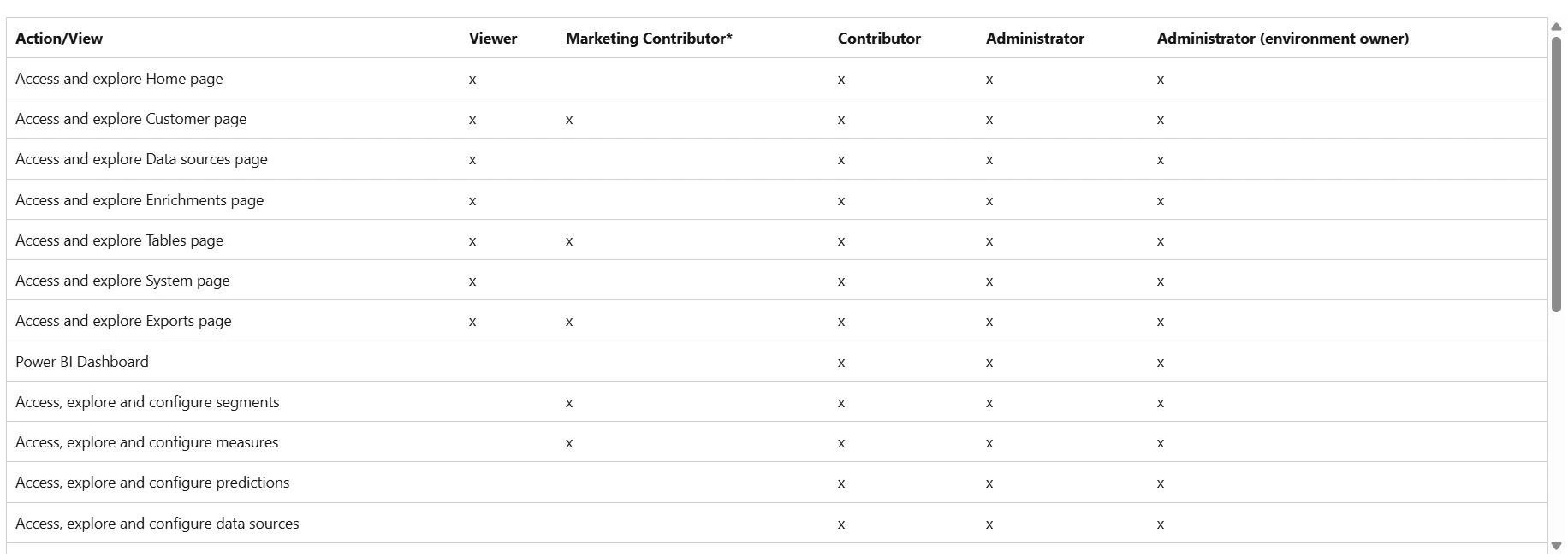Click the Contributor column header
The width and height of the screenshot is (1568, 557).
pos(879,39)
